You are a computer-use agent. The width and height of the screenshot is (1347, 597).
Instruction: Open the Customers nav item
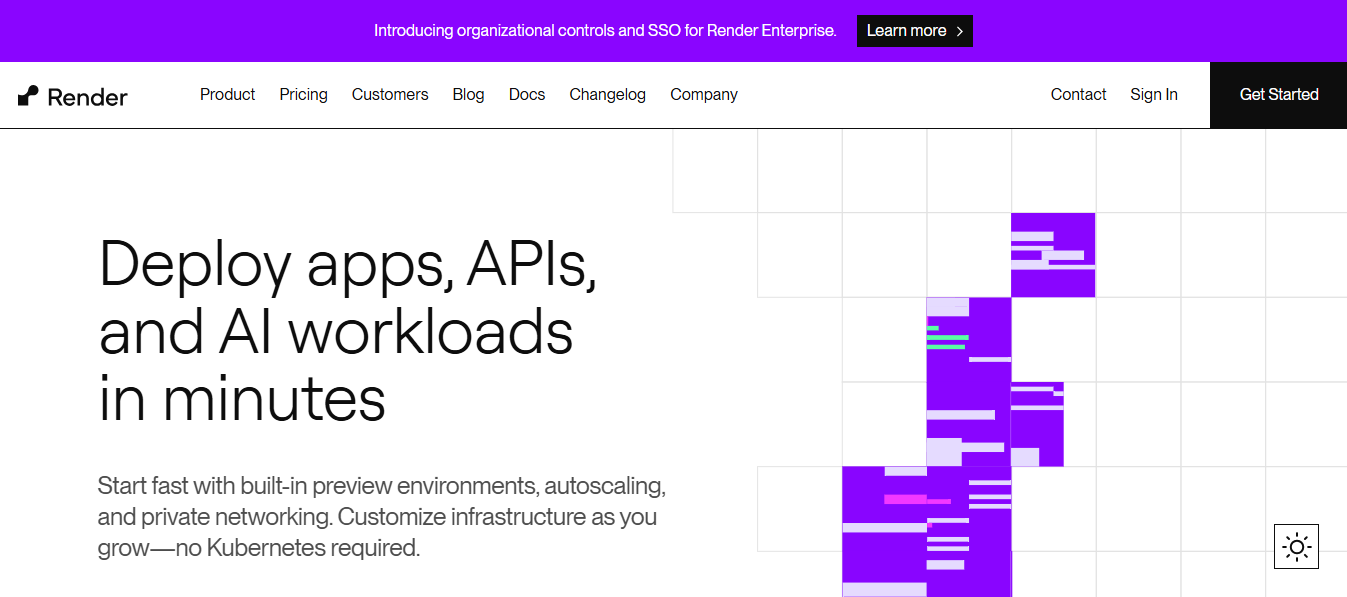tap(390, 95)
